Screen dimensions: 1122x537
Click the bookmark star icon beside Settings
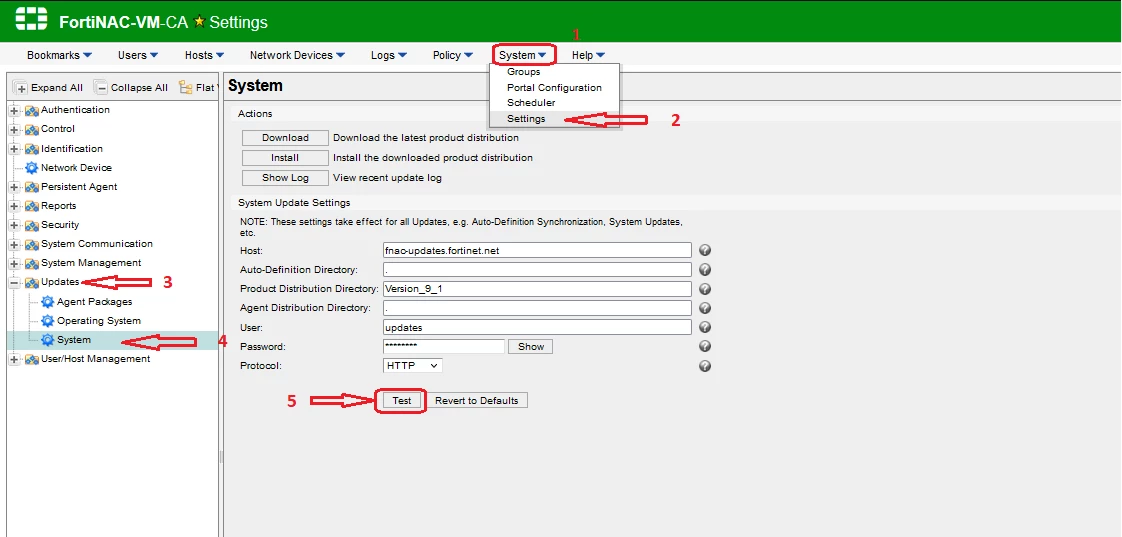coord(199,22)
